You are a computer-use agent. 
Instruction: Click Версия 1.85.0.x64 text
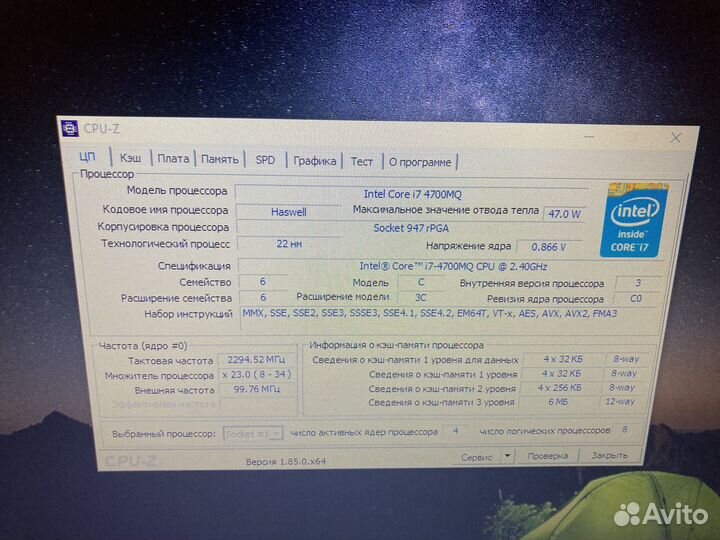286,461
